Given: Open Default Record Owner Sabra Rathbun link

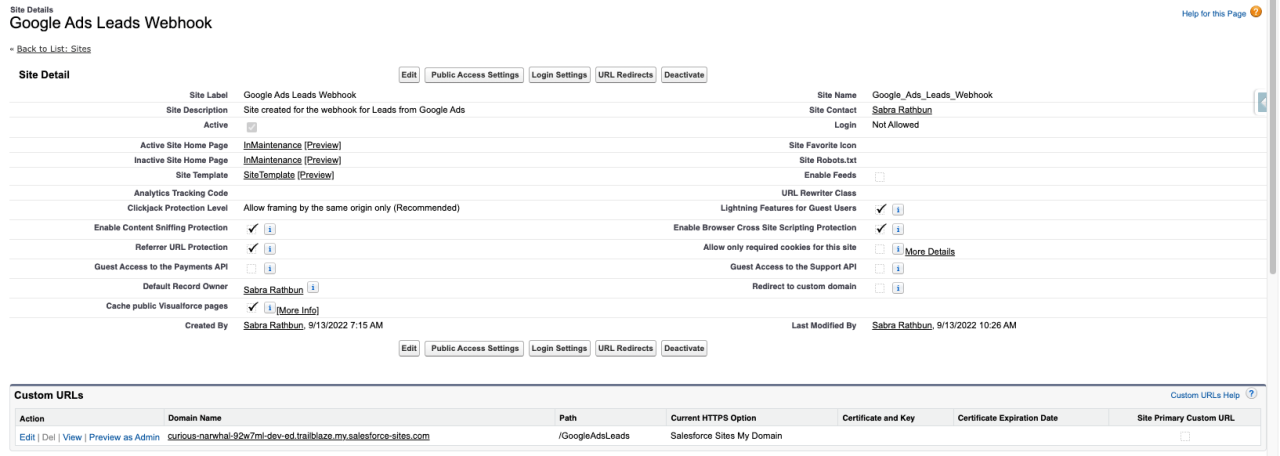Looking at the screenshot, I should [274, 290].
